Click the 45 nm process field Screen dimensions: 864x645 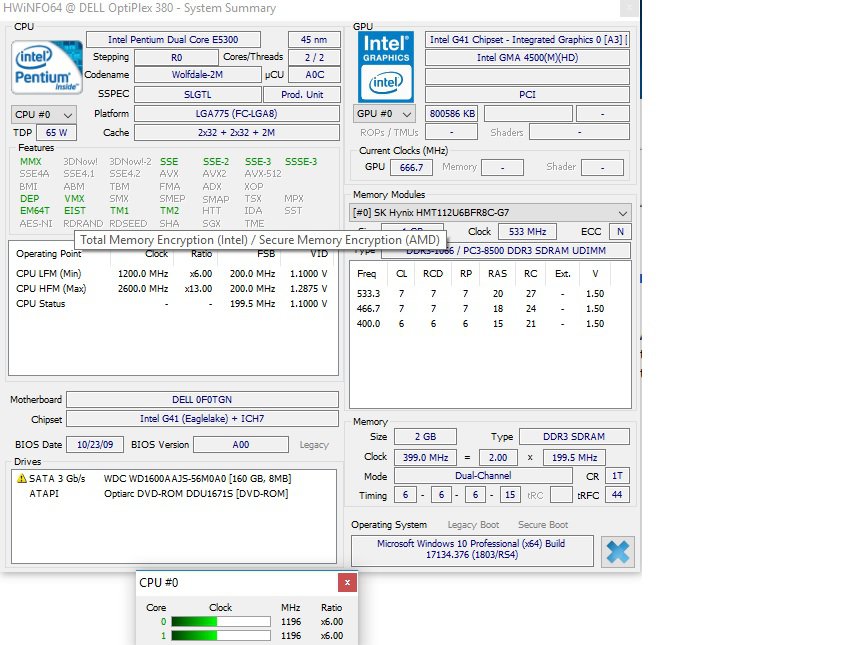click(314, 40)
